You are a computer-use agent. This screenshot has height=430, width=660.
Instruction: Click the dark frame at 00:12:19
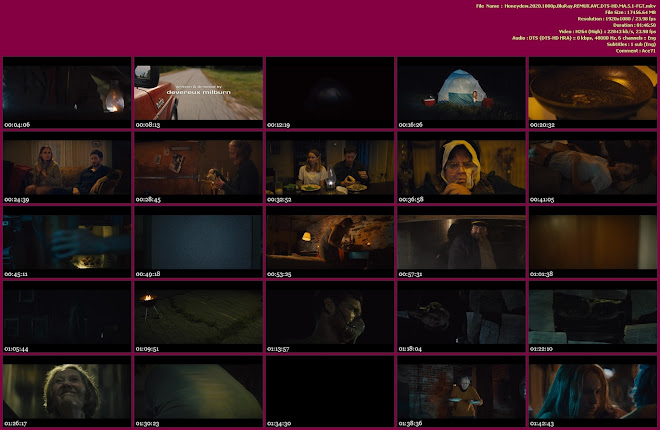point(330,93)
